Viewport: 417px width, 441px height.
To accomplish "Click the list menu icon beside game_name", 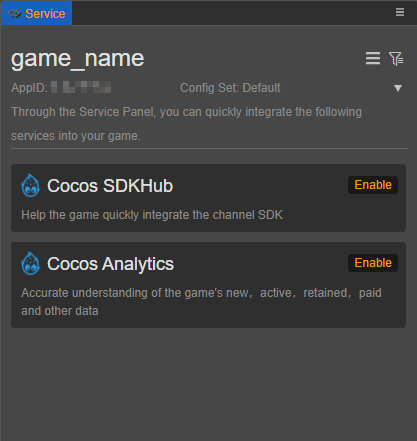I will (373, 58).
